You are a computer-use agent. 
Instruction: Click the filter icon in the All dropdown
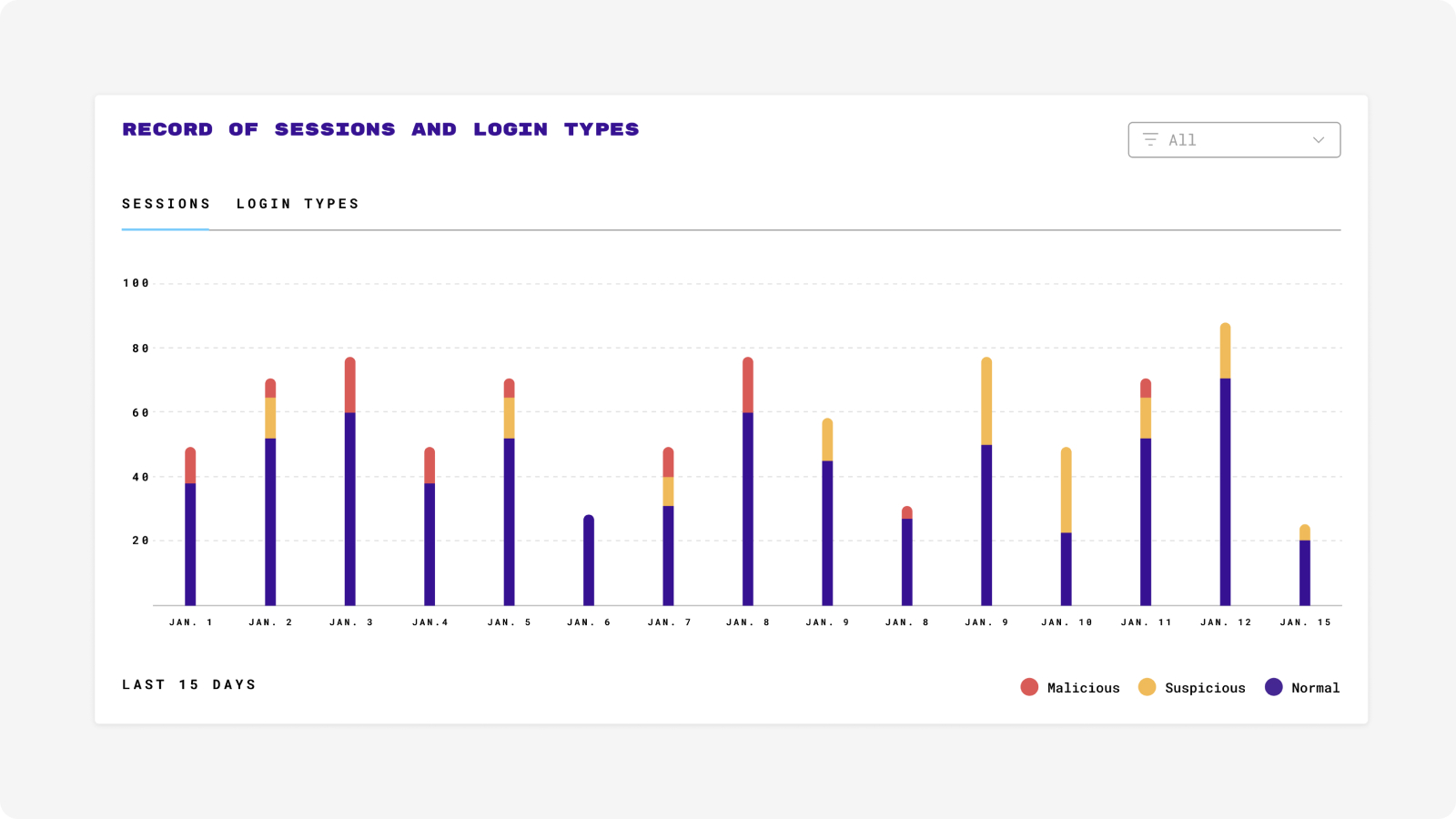click(1150, 140)
